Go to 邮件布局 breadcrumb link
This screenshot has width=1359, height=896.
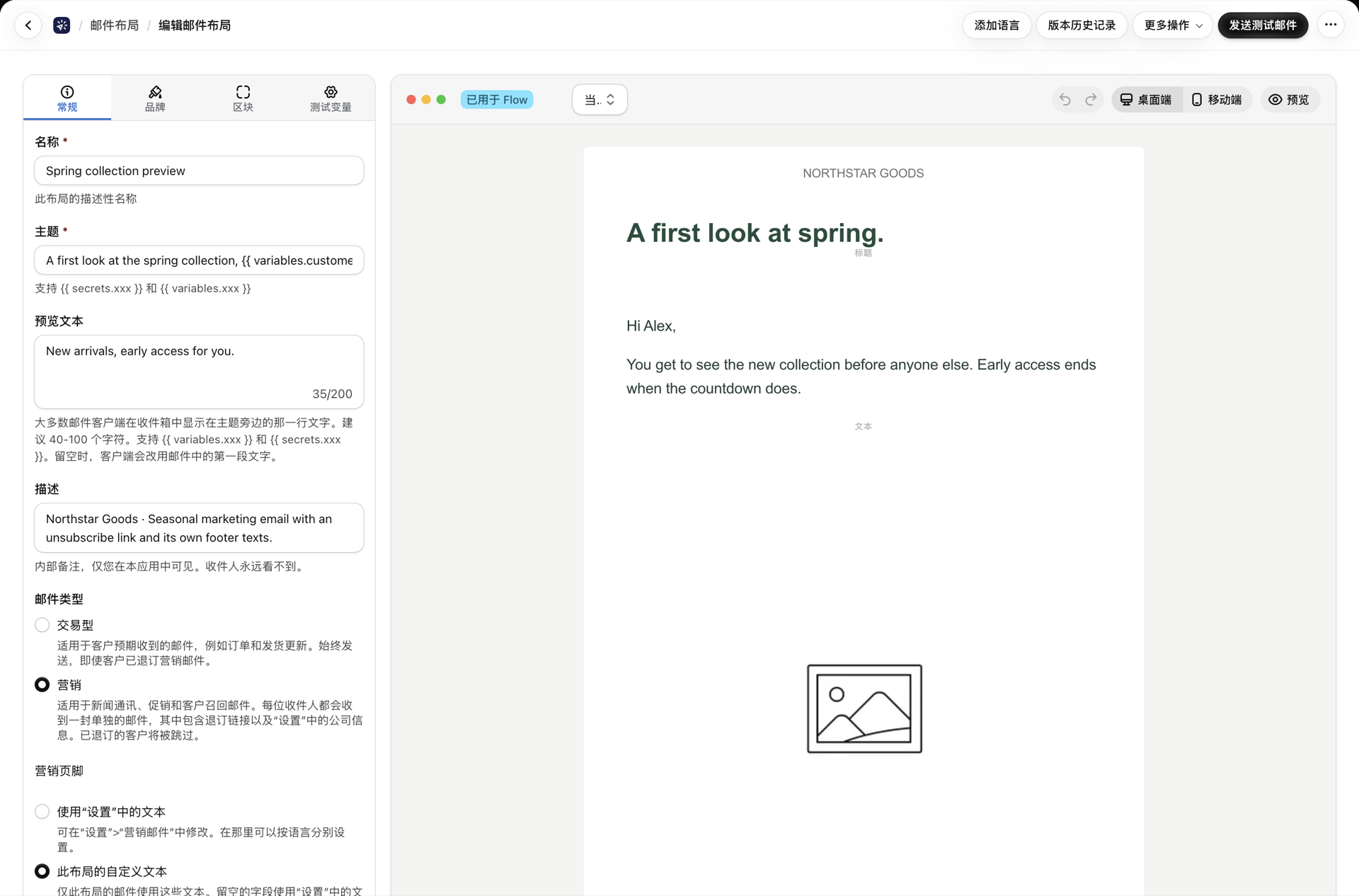(115, 25)
